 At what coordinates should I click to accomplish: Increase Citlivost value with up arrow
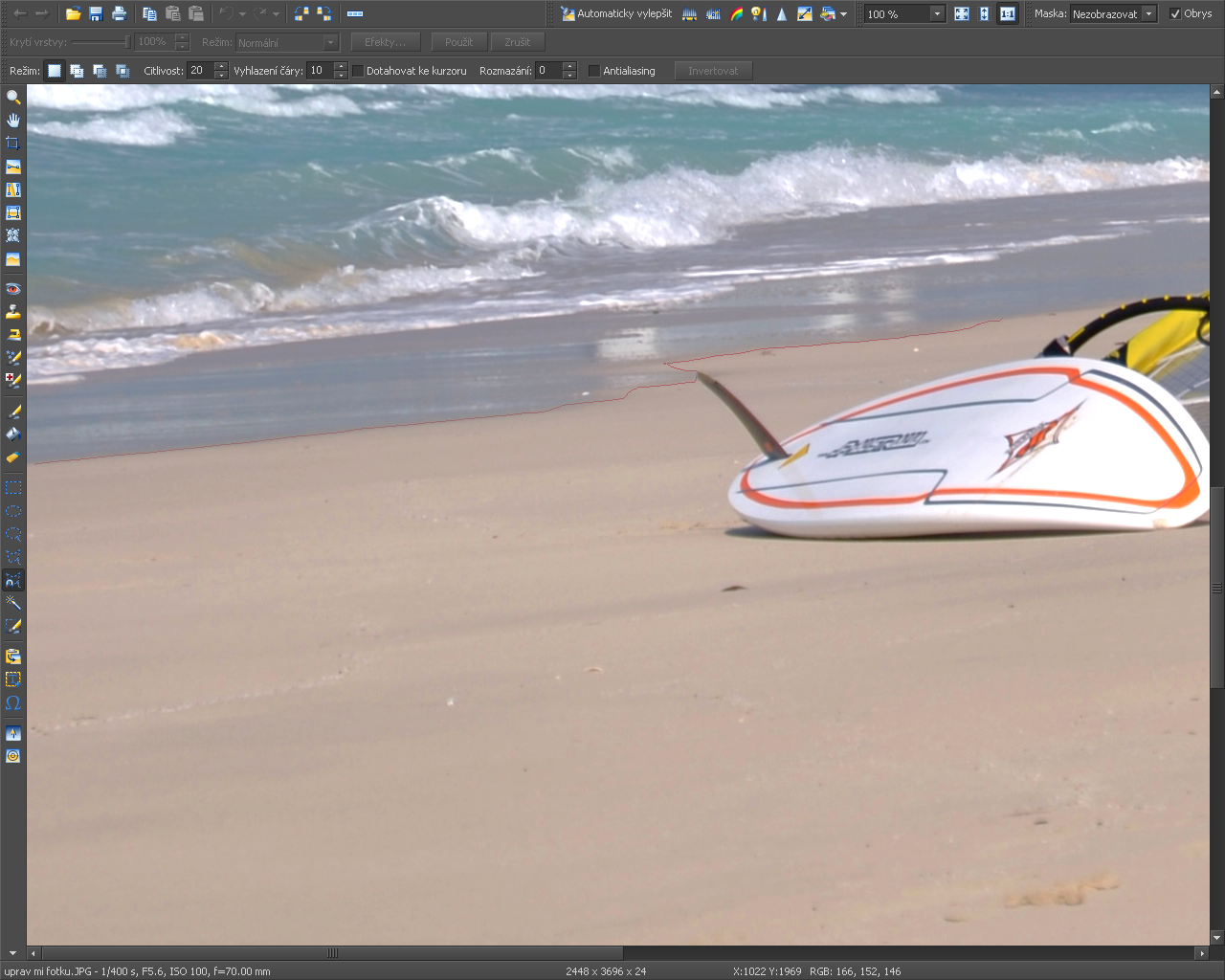coord(222,66)
